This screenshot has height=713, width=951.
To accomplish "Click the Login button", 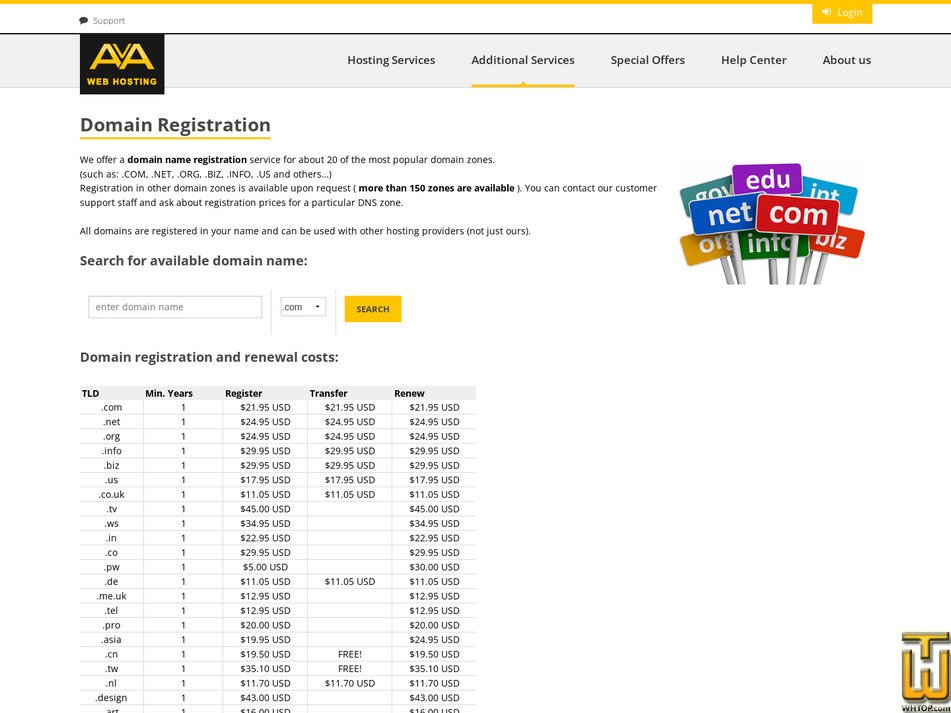I will pyautogui.click(x=841, y=12).
